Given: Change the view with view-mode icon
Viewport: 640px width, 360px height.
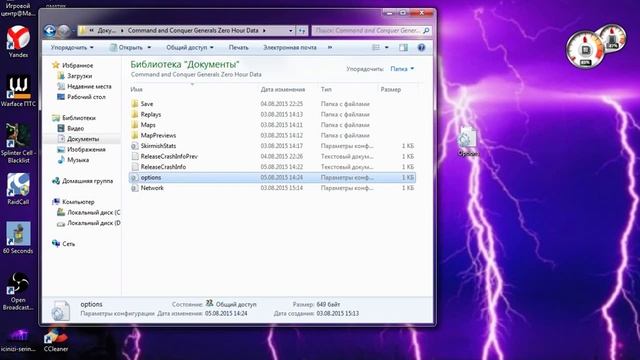Looking at the screenshot, I should pyautogui.click(x=376, y=47).
